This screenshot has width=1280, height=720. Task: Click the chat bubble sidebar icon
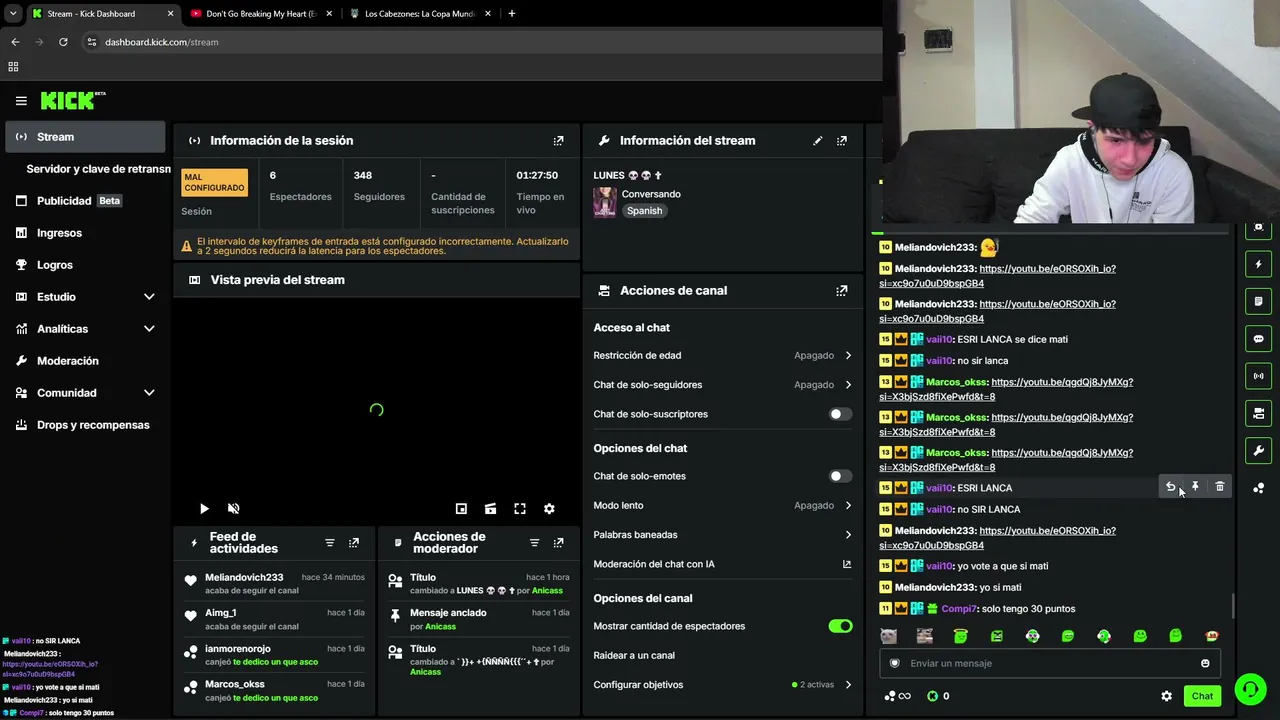1258,339
